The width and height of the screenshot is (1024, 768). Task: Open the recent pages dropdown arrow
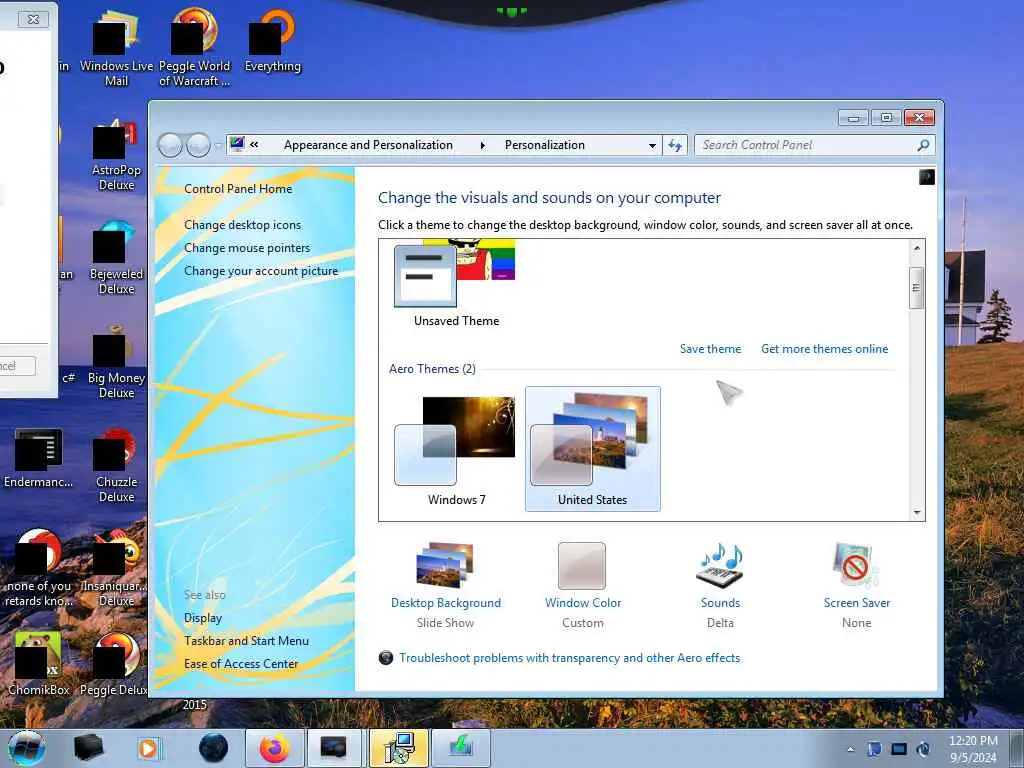217,145
